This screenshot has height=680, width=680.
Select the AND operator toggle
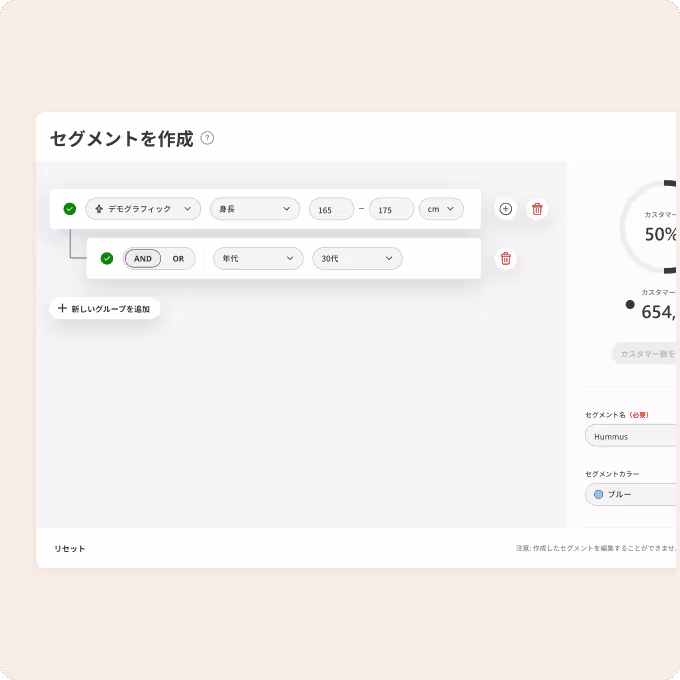click(143, 258)
